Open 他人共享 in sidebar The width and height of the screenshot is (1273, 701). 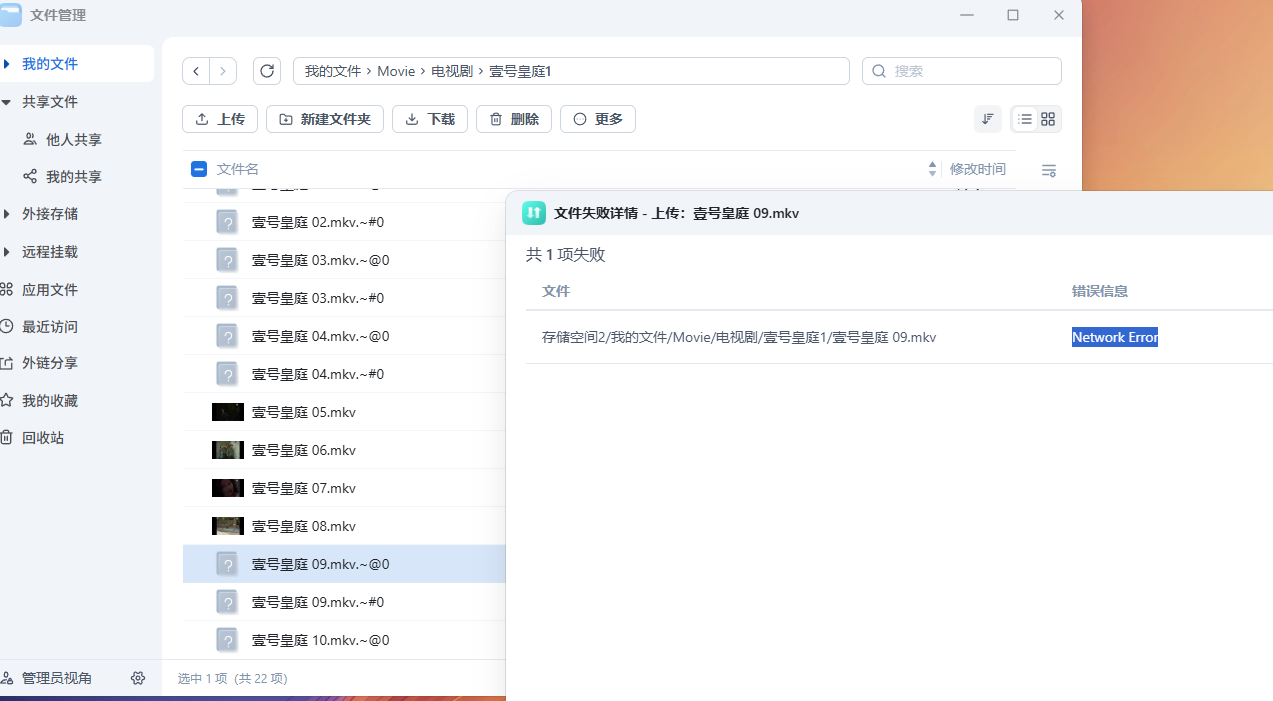click(x=74, y=140)
